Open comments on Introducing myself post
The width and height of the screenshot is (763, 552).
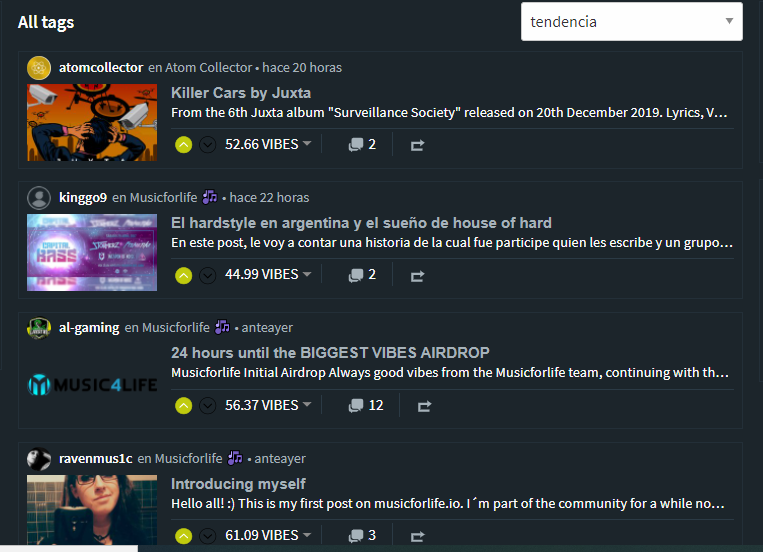pyautogui.click(x=362, y=535)
